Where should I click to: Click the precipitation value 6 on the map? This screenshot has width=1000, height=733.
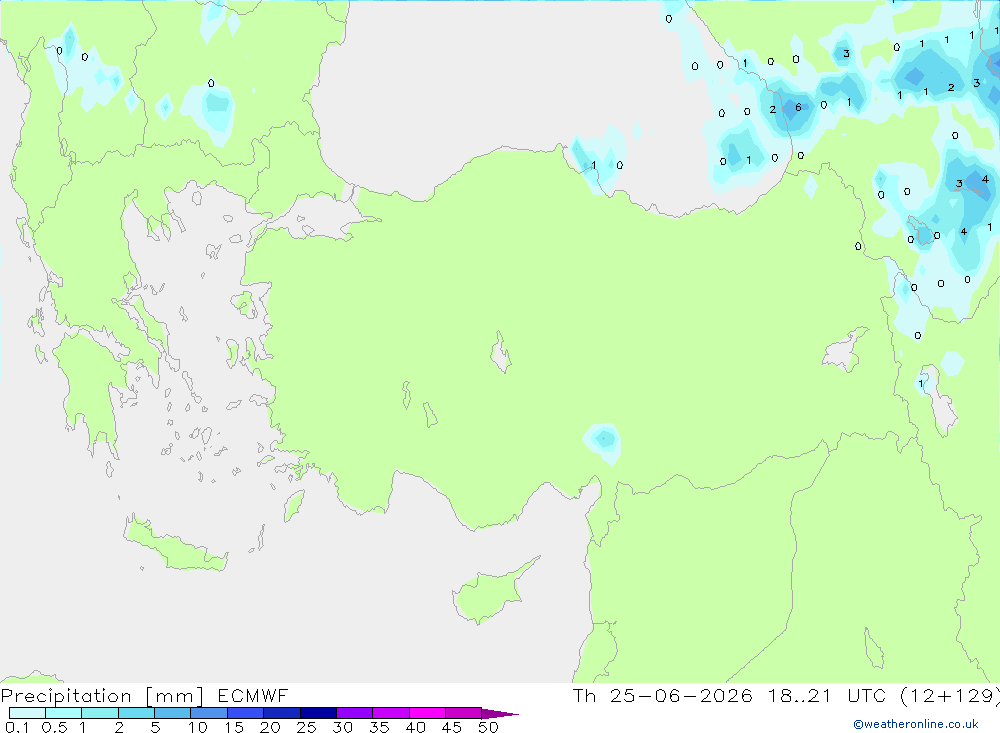click(798, 107)
